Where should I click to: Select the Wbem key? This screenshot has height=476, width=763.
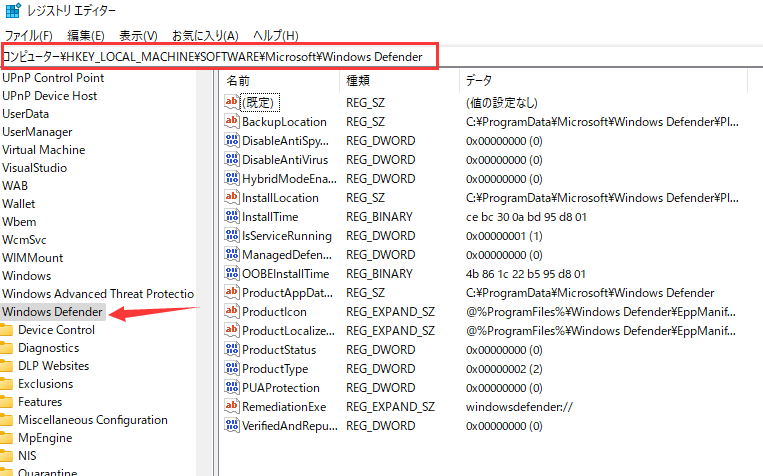coord(19,221)
